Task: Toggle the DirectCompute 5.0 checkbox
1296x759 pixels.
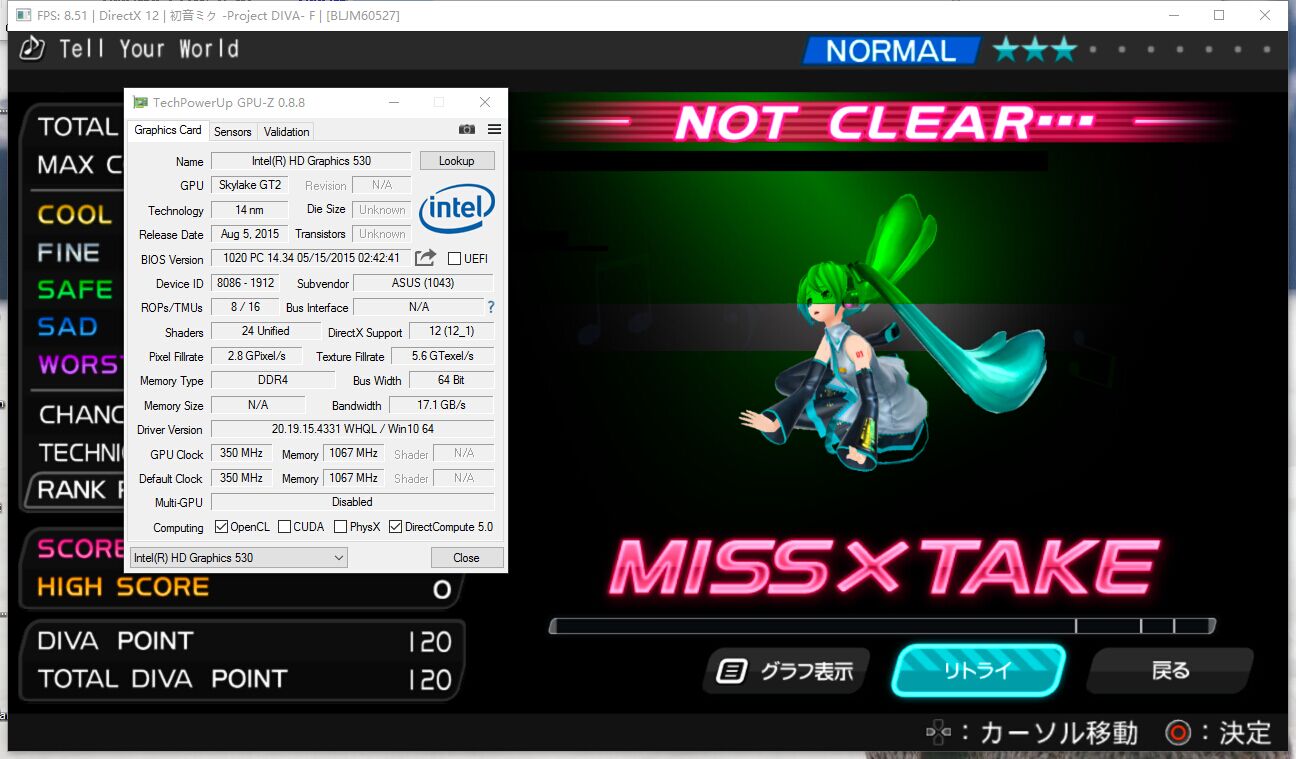Action: click(395, 527)
